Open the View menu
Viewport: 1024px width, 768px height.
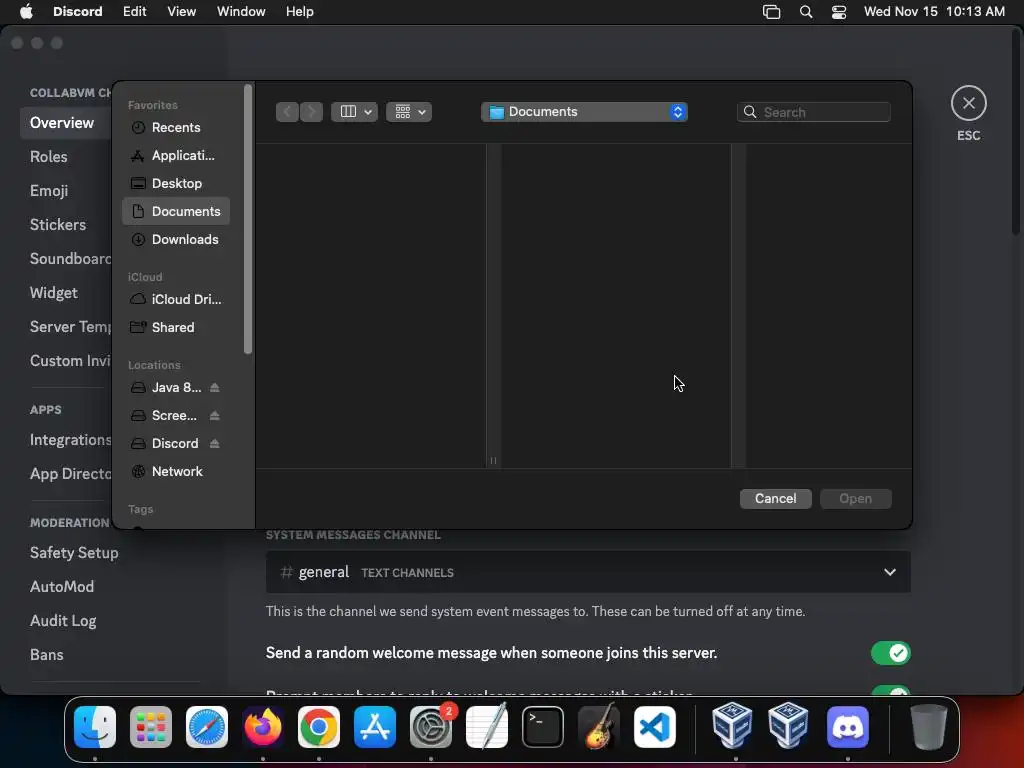182,12
